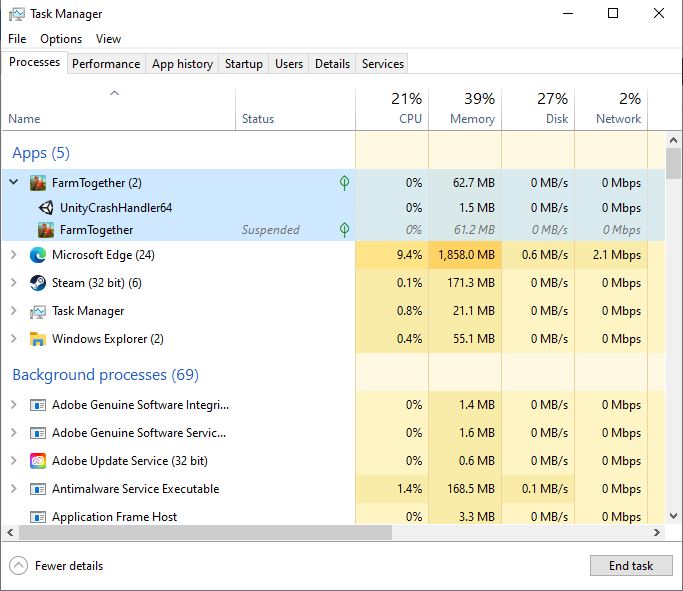Toggle Fewer details view
Screen dimensions: 683x591
pos(57,566)
